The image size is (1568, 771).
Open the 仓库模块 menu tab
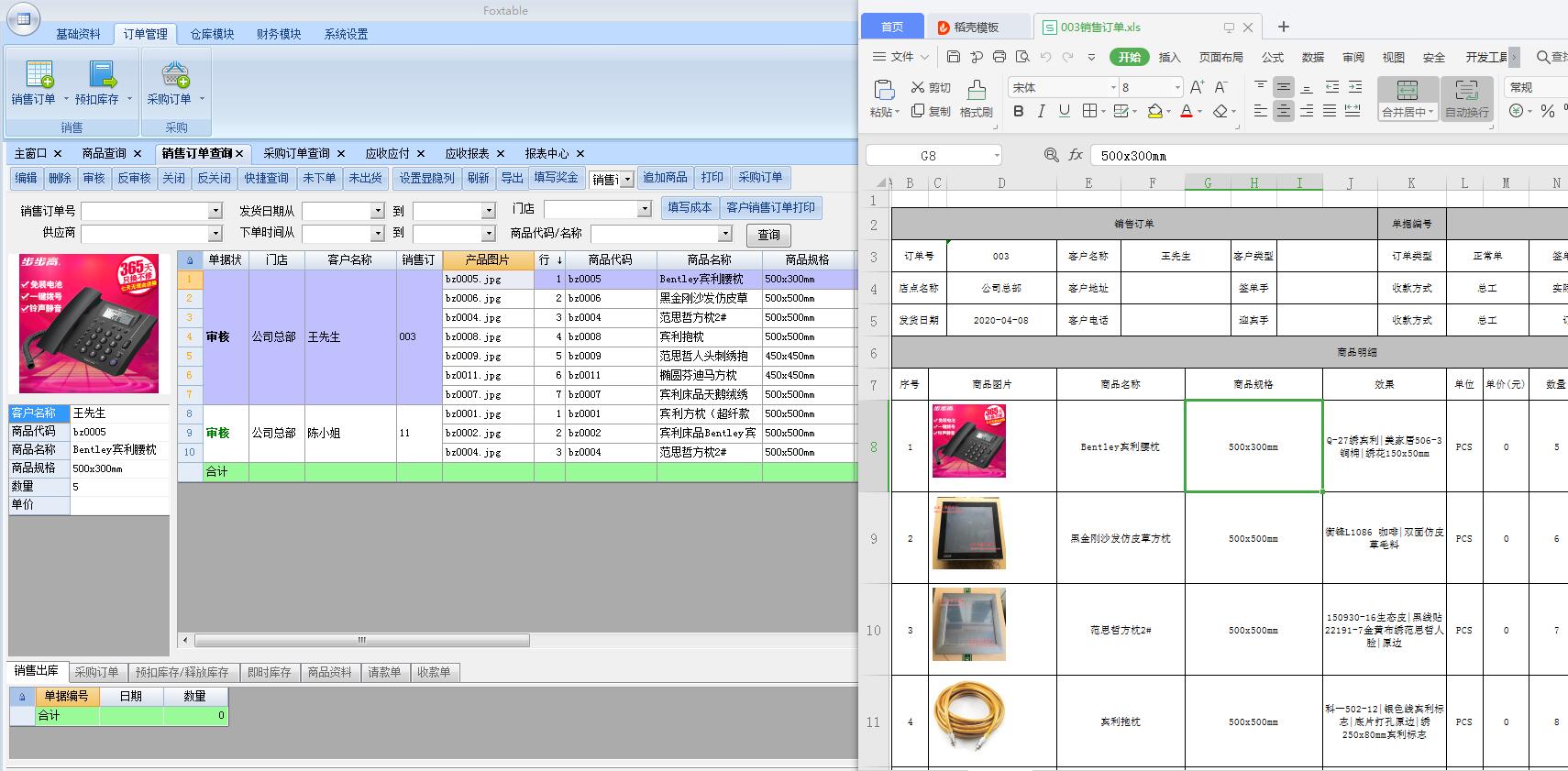[x=212, y=34]
